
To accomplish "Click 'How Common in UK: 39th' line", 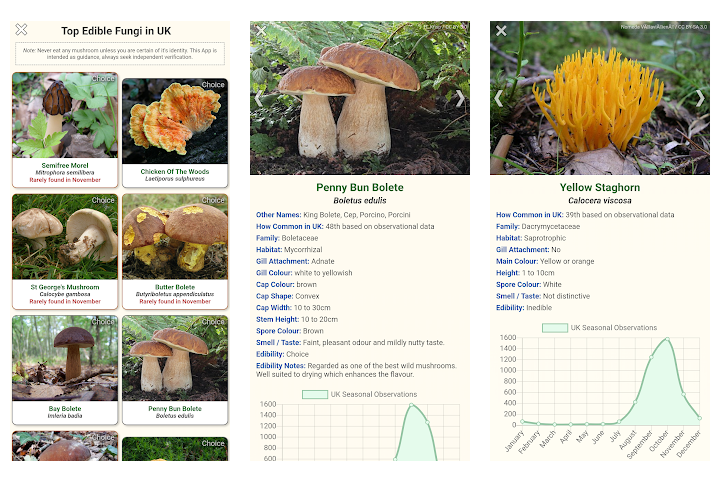I will (585, 215).
